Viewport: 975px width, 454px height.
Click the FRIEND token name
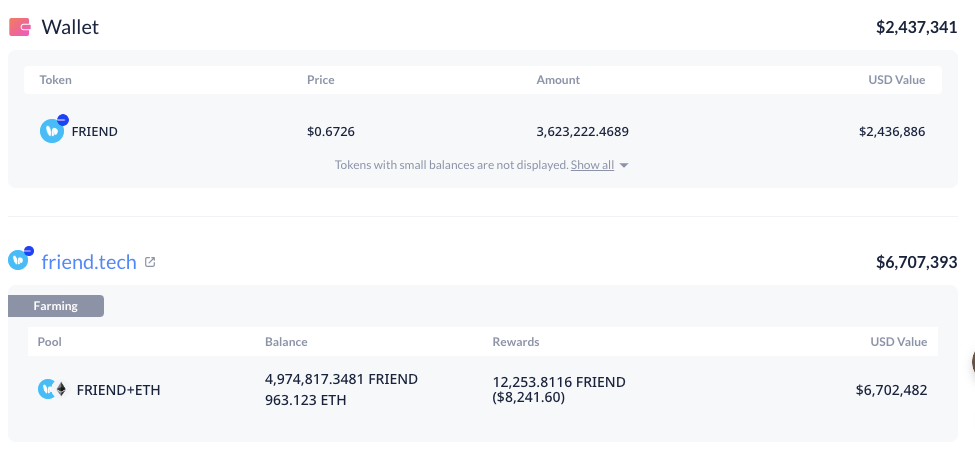point(95,131)
